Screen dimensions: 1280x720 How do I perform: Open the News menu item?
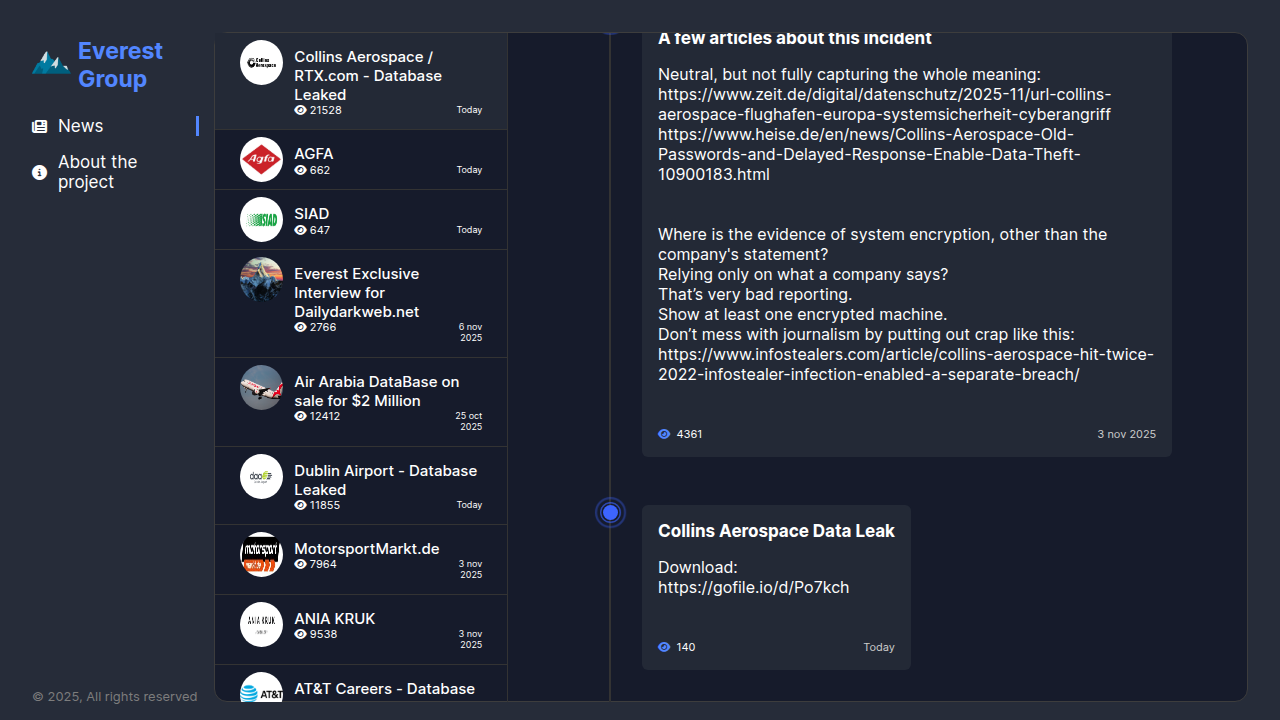tap(81, 126)
